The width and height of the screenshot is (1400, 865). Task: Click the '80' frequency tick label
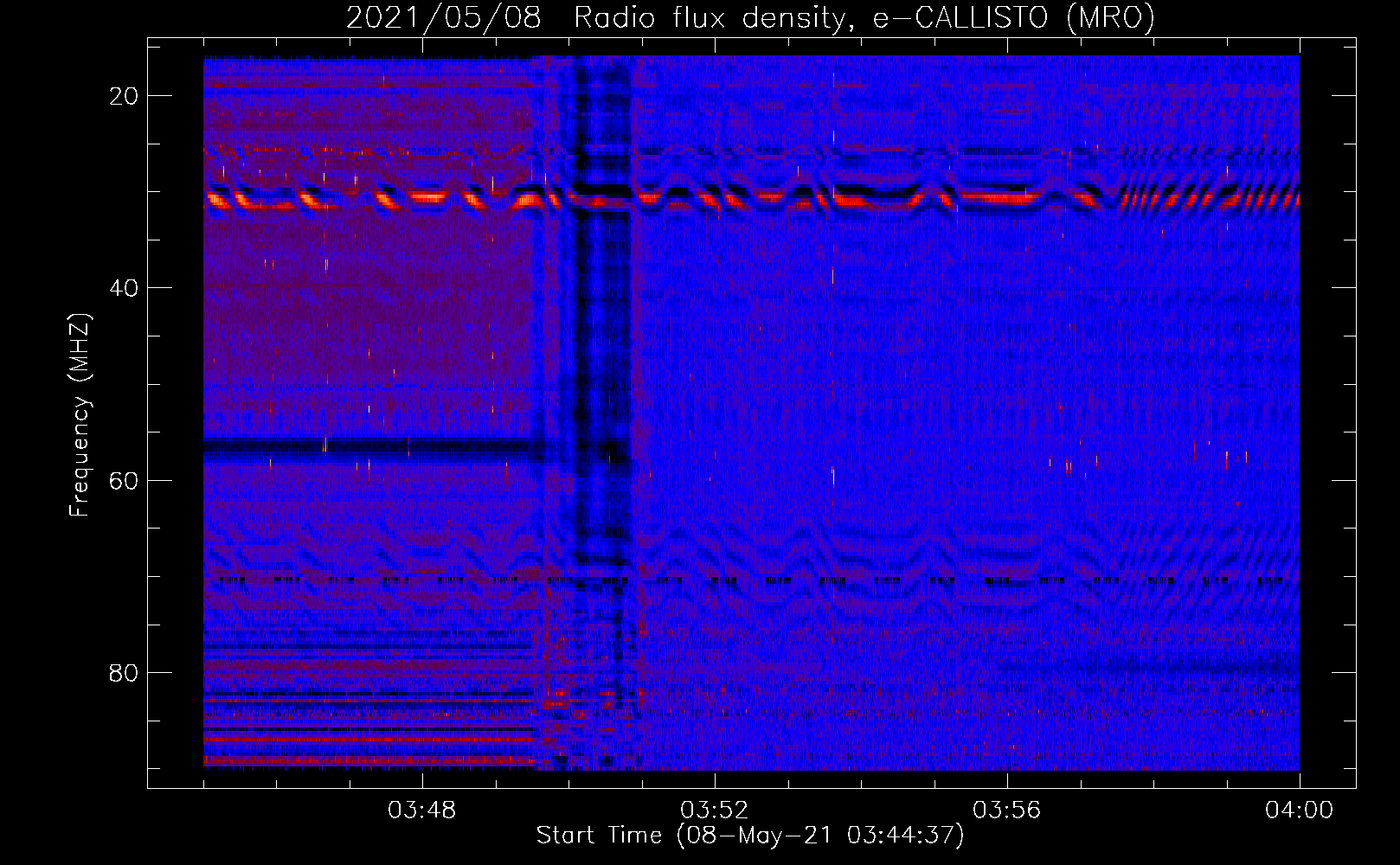pos(124,672)
